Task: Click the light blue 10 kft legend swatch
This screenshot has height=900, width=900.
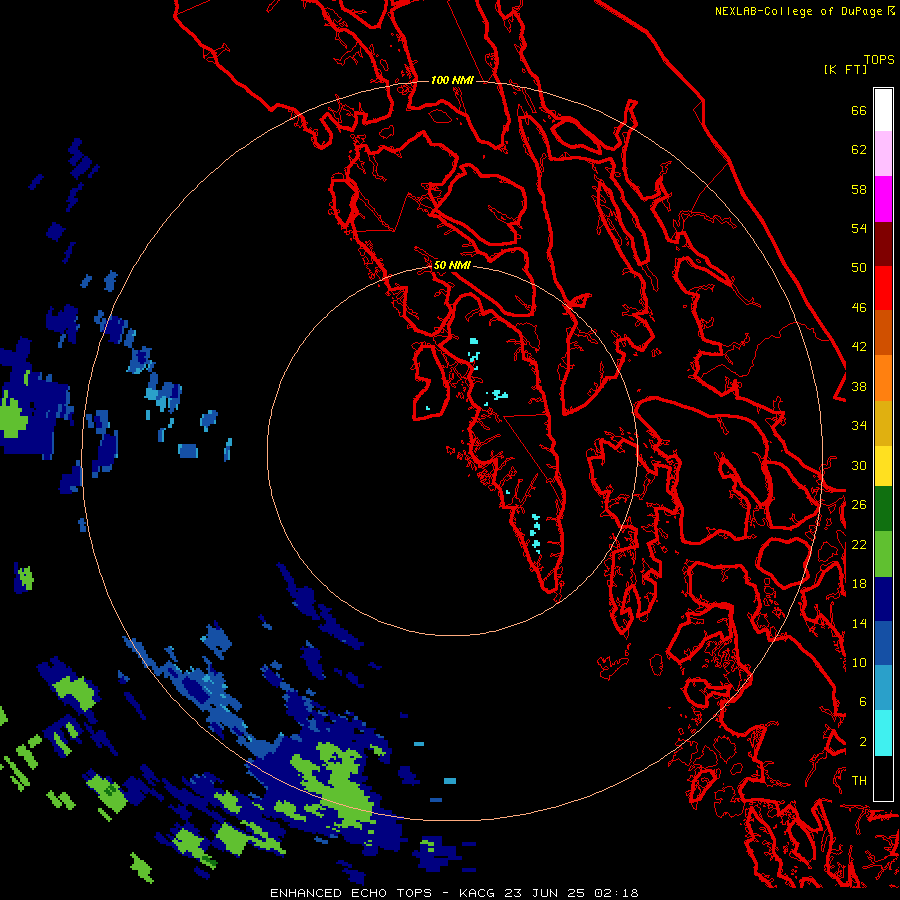Action: click(x=883, y=688)
